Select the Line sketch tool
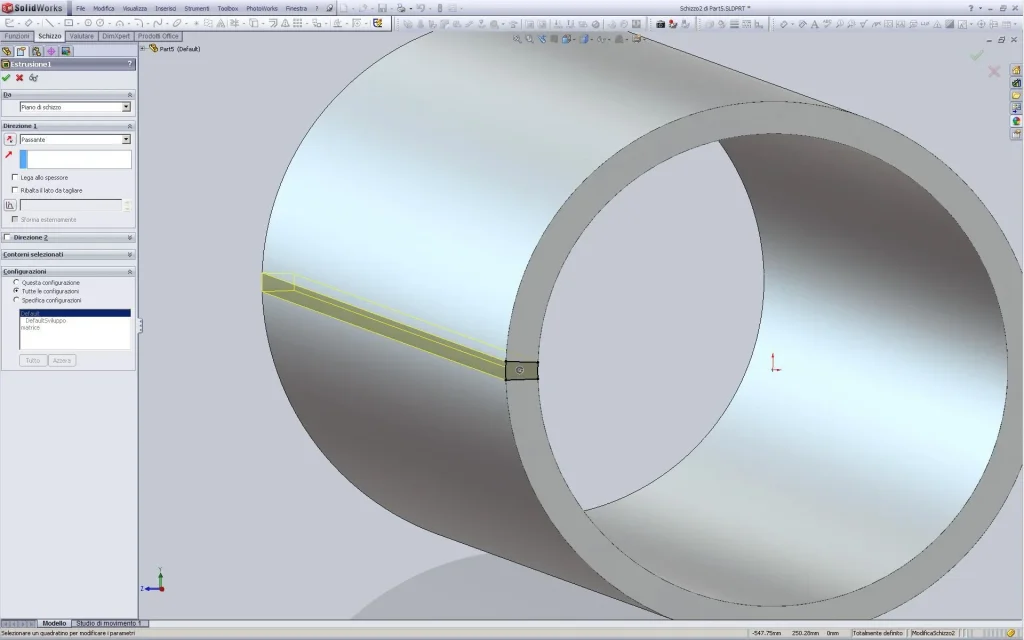The height and width of the screenshot is (640, 1024). [x=50, y=24]
